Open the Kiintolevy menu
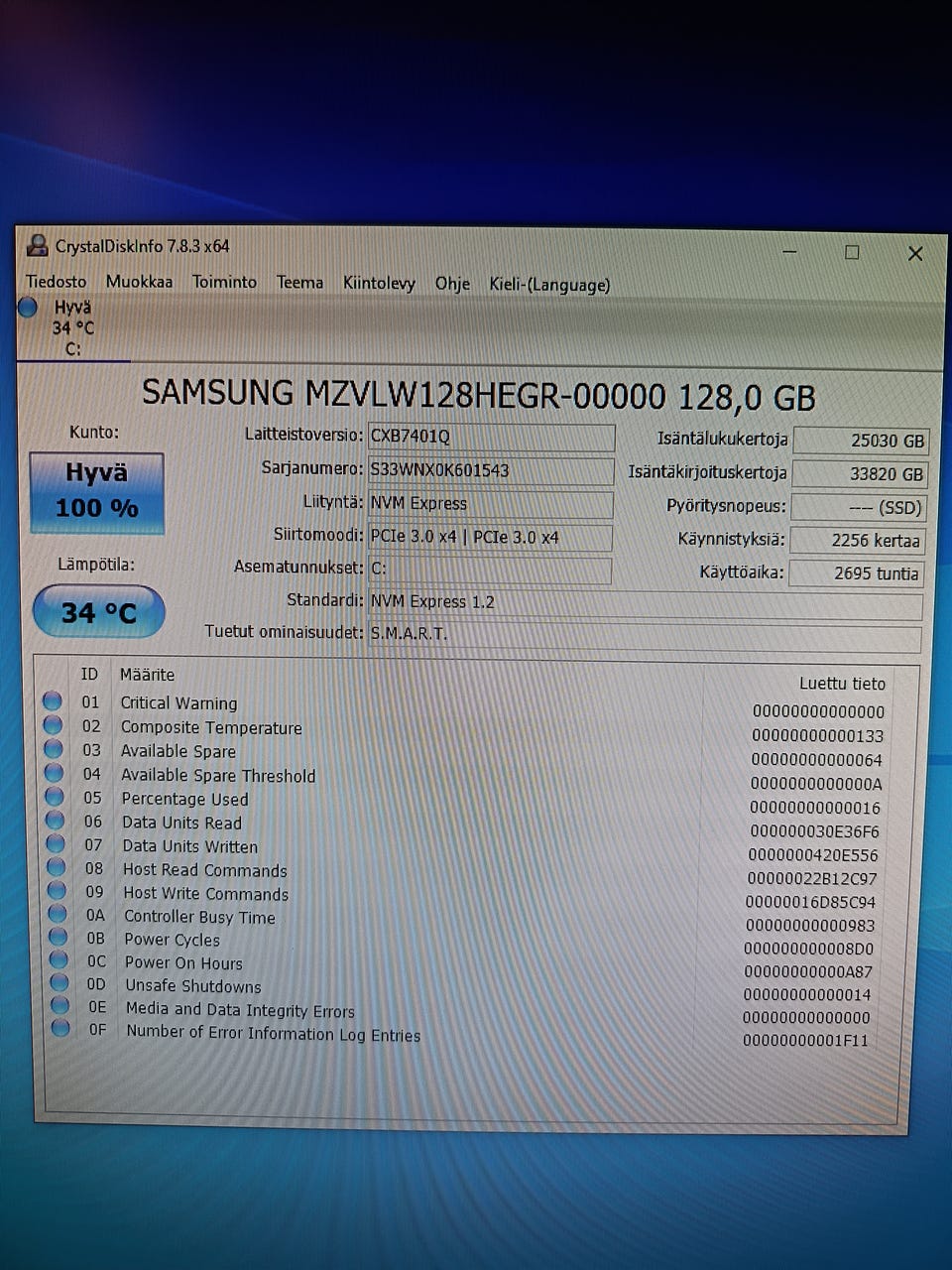 [379, 283]
